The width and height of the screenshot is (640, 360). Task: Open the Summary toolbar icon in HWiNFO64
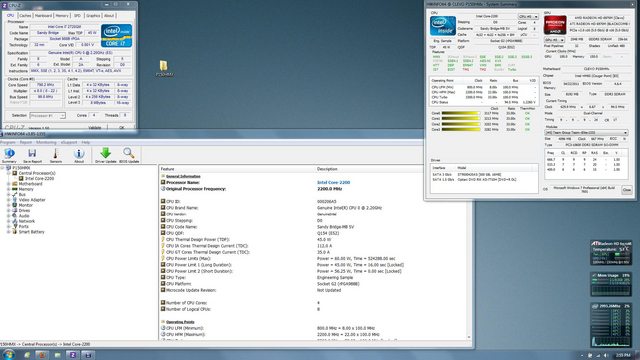pyautogui.click(x=9, y=156)
